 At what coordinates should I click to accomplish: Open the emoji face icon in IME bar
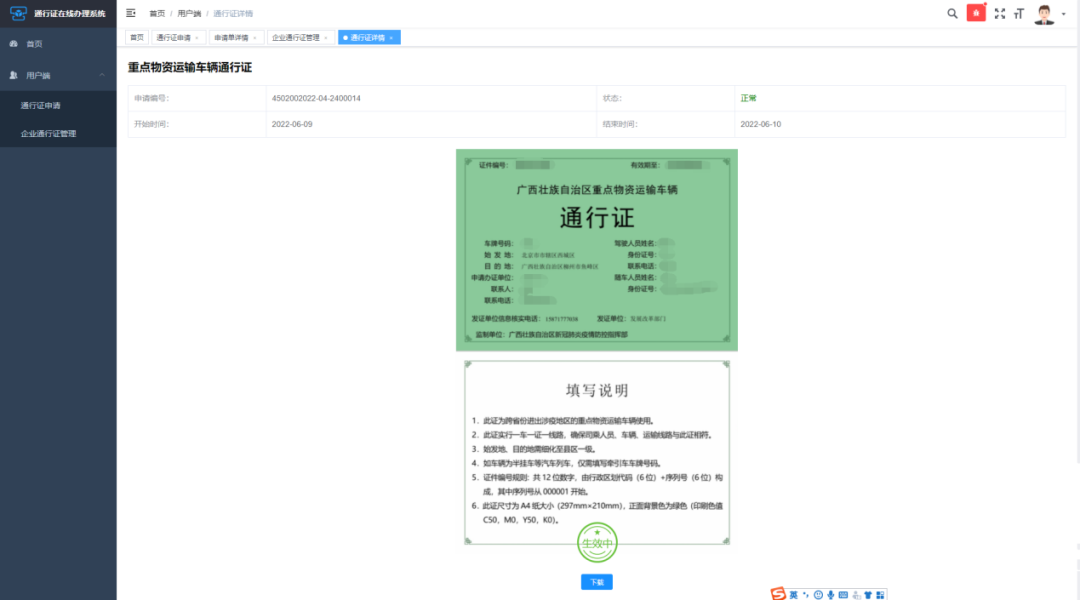(818, 594)
